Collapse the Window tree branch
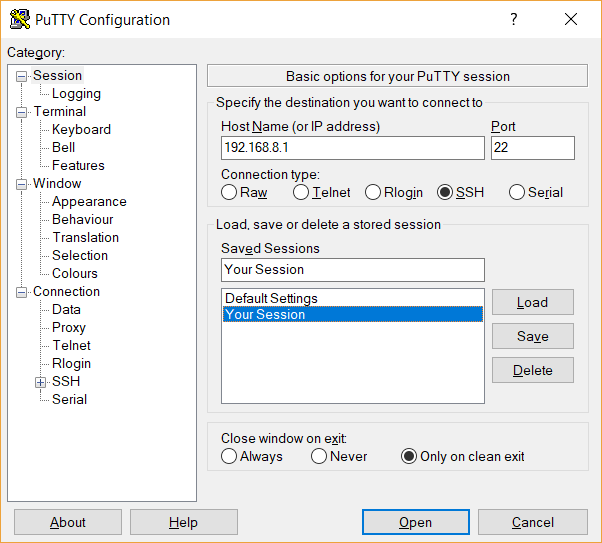Image resolution: width=602 pixels, height=543 pixels. [21, 184]
